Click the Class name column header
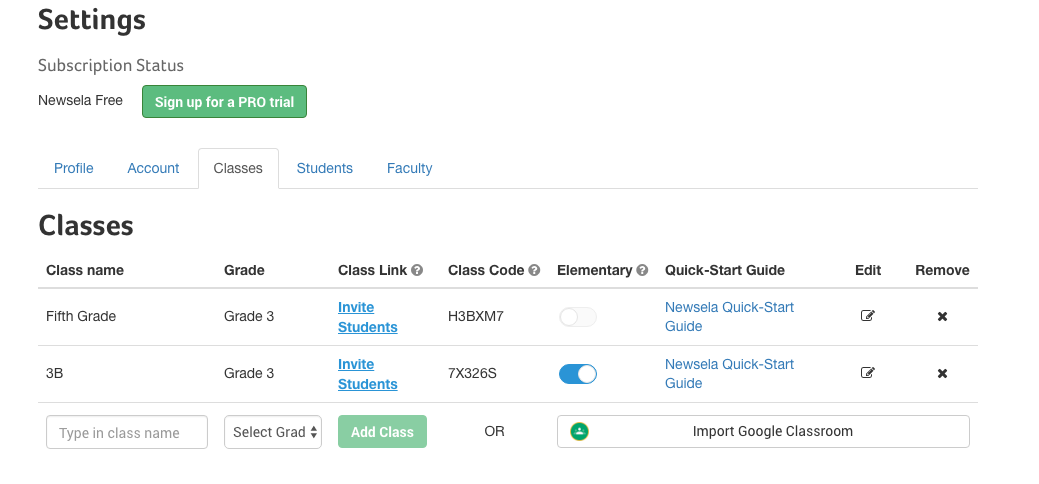The width and height of the screenshot is (1039, 484). (85, 271)
